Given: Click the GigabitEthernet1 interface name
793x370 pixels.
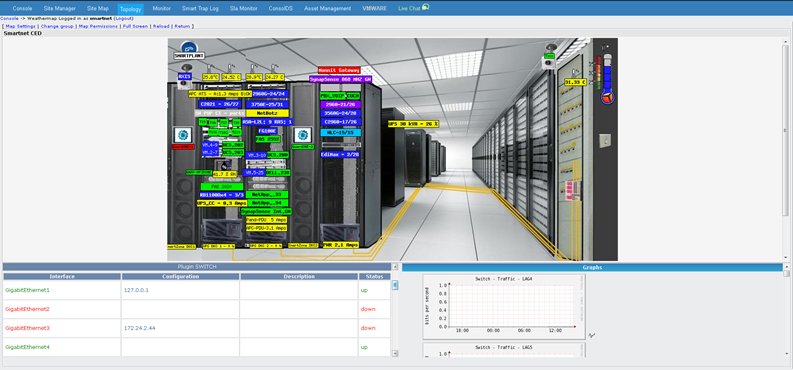Looking at the screenshot, I should tap(27, 291).
